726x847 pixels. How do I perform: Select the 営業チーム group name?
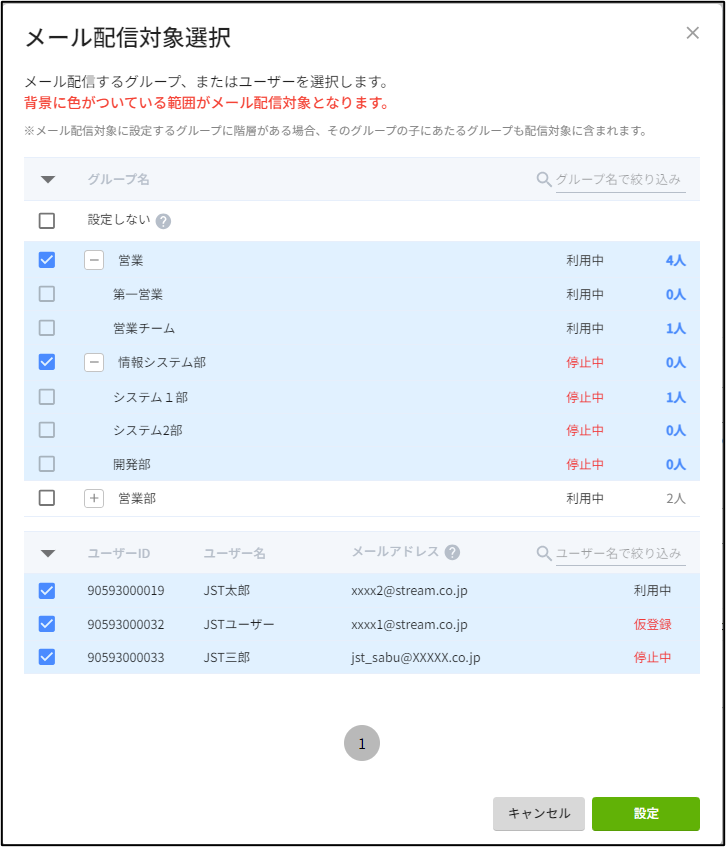pos(144,328)
